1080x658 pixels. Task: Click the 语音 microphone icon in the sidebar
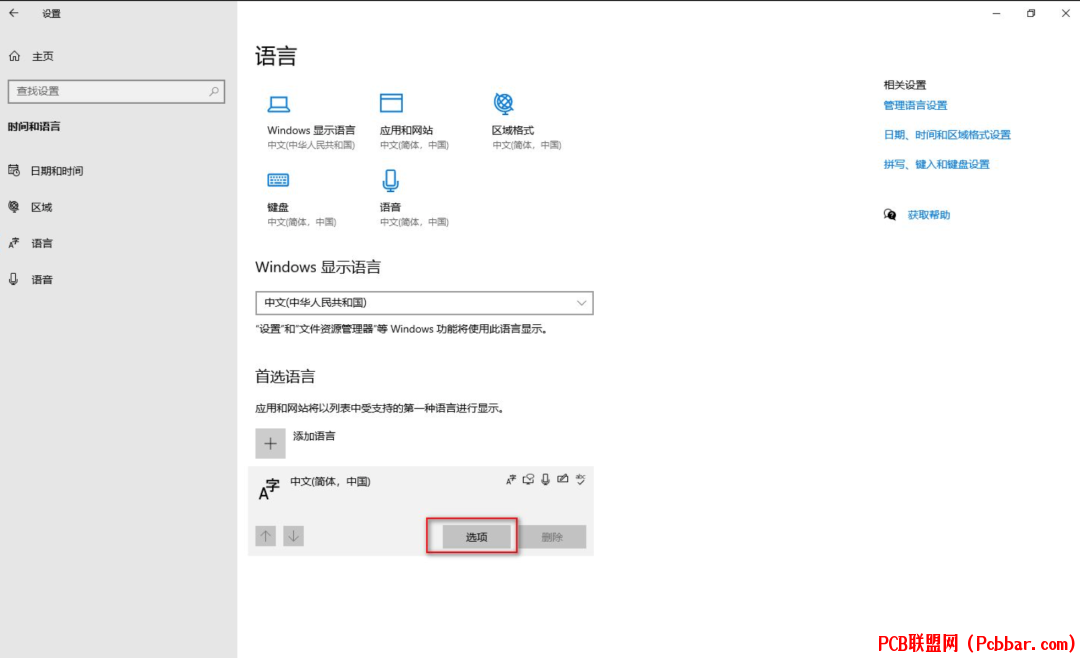coord(14,279)
